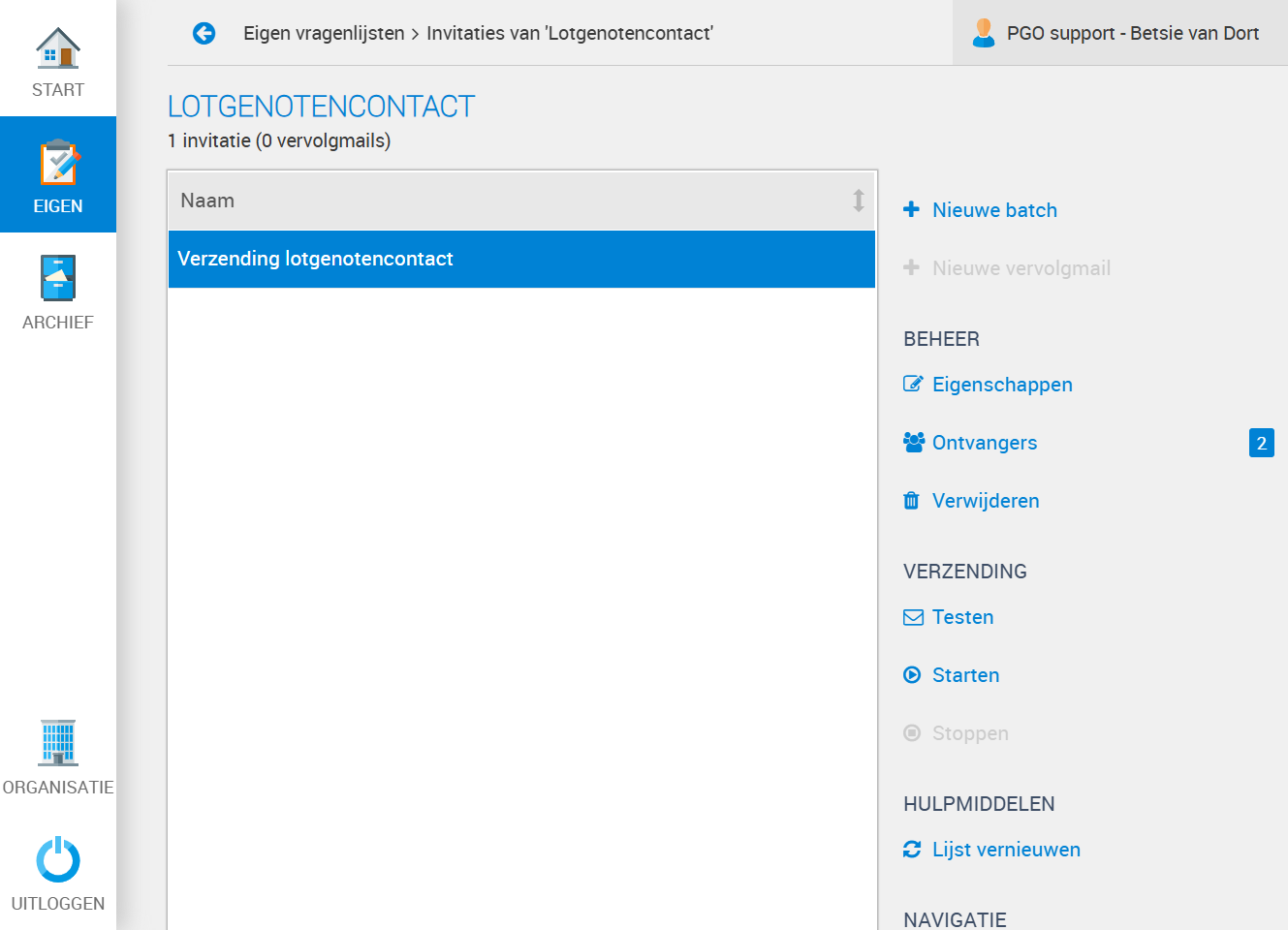The height and width of the screenshot is (930, 1288).
Task: Click the people icon beside Ontvangers
Action: (913, 442)
